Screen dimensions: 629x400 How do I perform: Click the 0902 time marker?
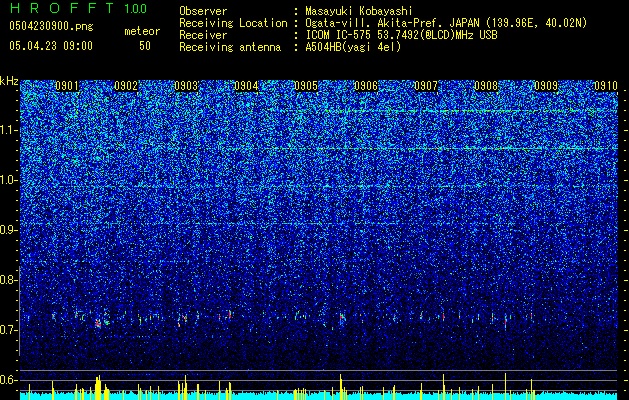point(126,86)
